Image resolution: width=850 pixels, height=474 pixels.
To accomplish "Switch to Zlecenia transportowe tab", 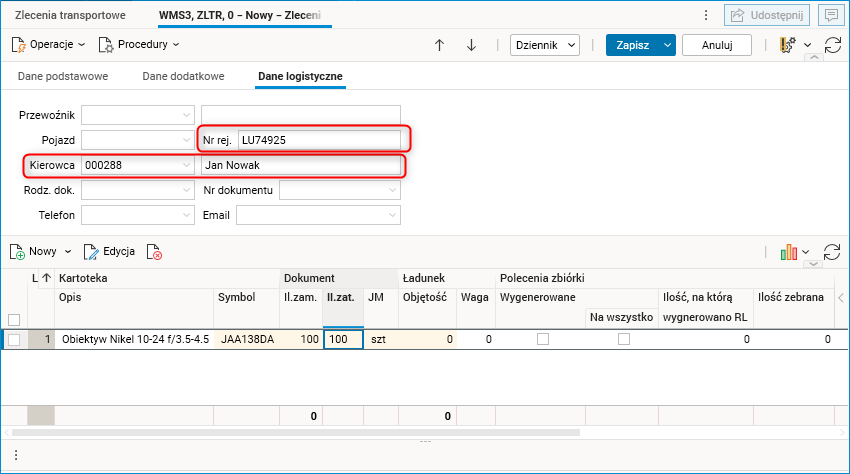I will [70, 15].
